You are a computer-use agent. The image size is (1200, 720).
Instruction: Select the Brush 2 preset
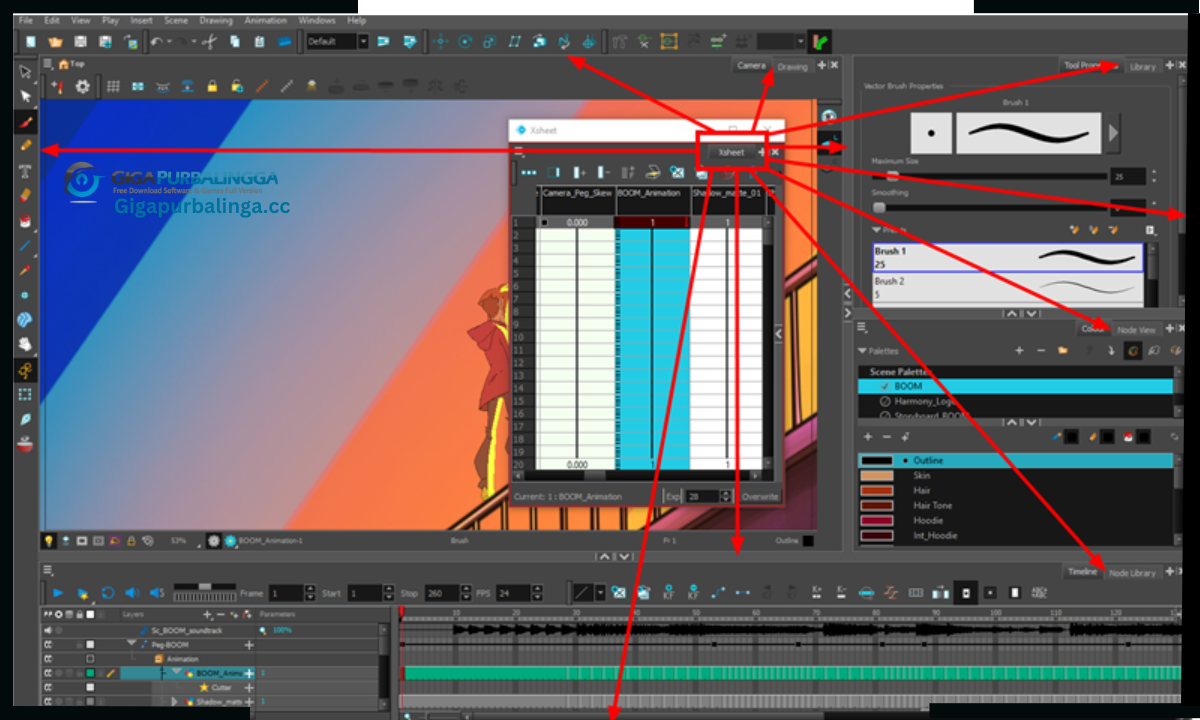(x=1008, y=289)
